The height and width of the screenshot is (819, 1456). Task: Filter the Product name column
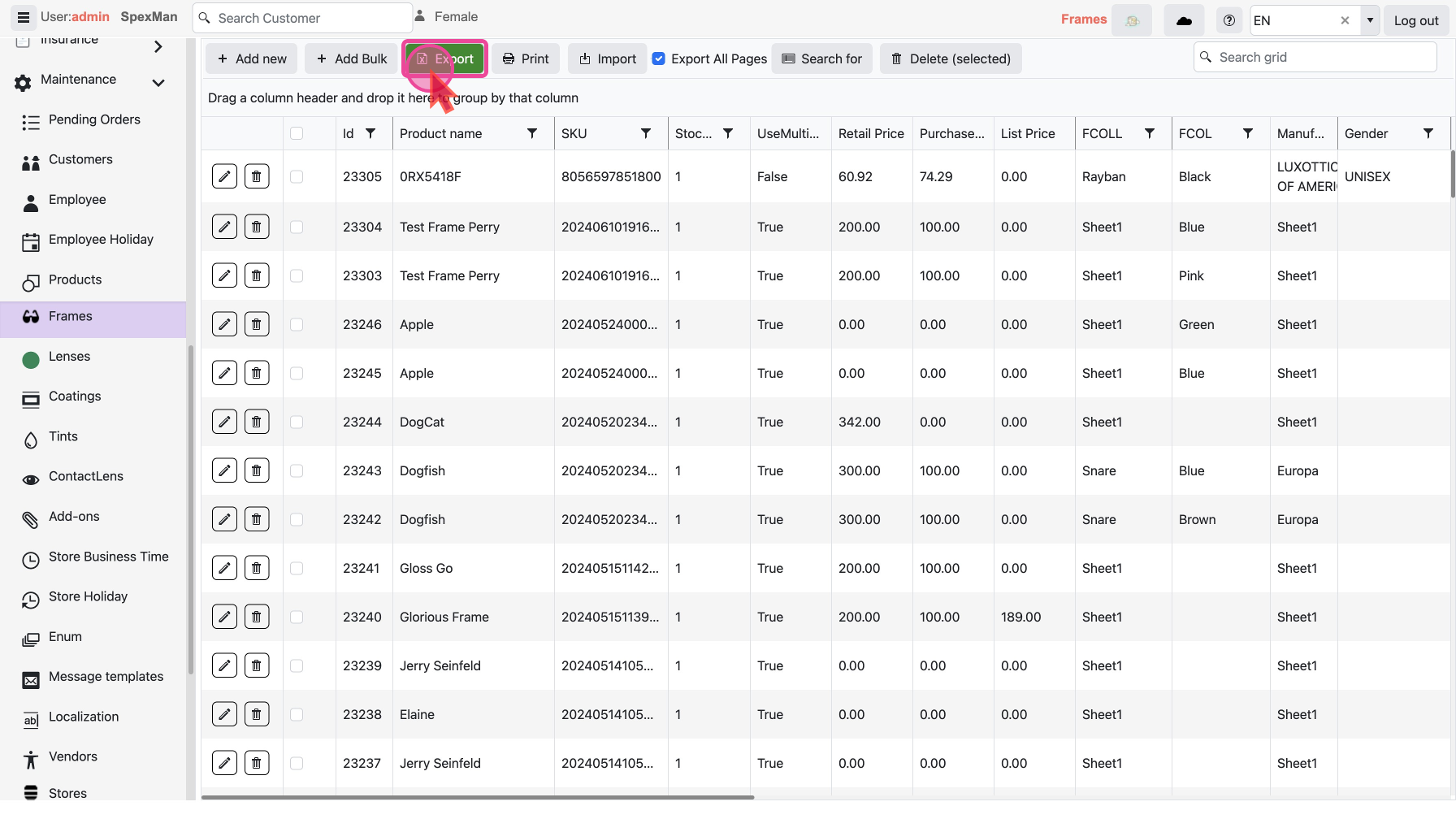532,133
